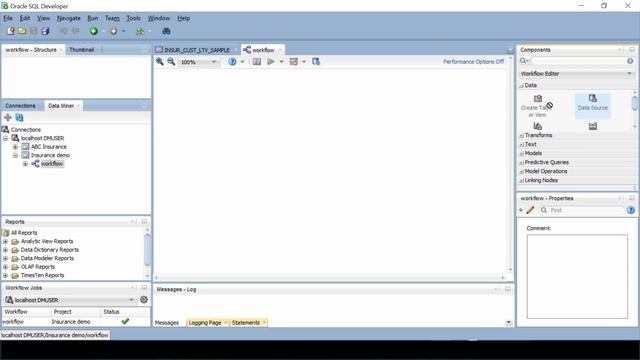Open the Logging Page tab
Viewport: 640px width, 360px height.
(x=205, y=322)
